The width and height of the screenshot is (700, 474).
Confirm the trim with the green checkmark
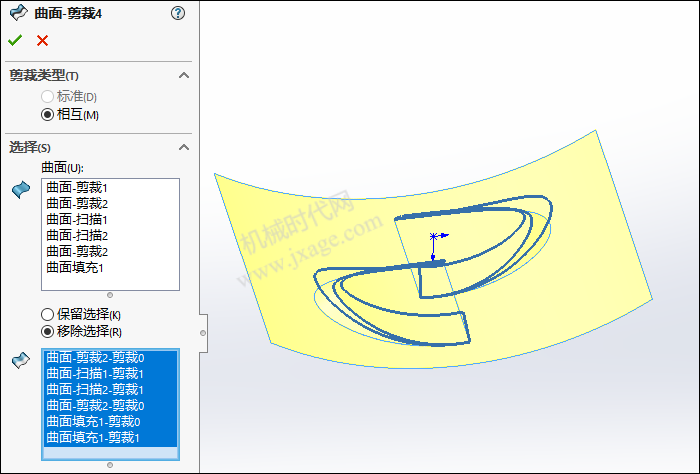15,41
